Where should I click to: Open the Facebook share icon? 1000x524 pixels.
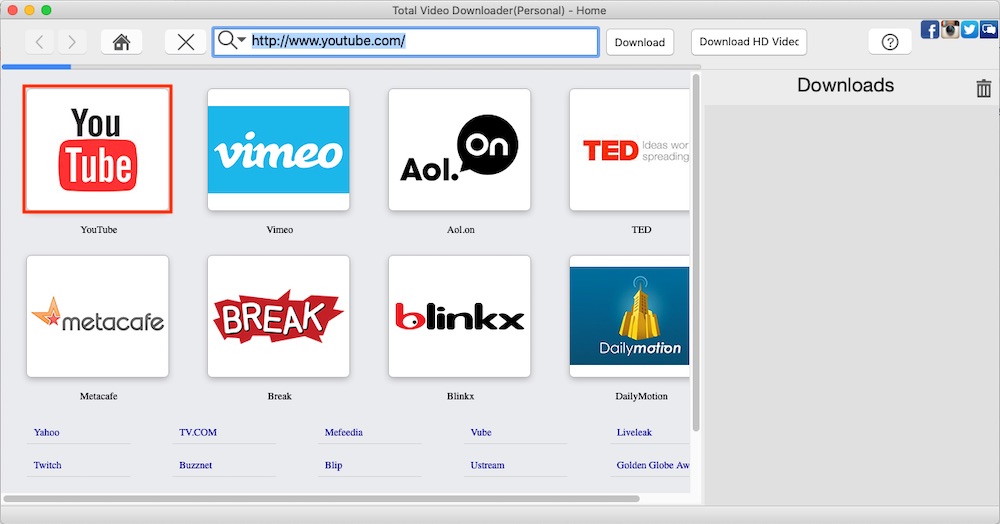929,29
